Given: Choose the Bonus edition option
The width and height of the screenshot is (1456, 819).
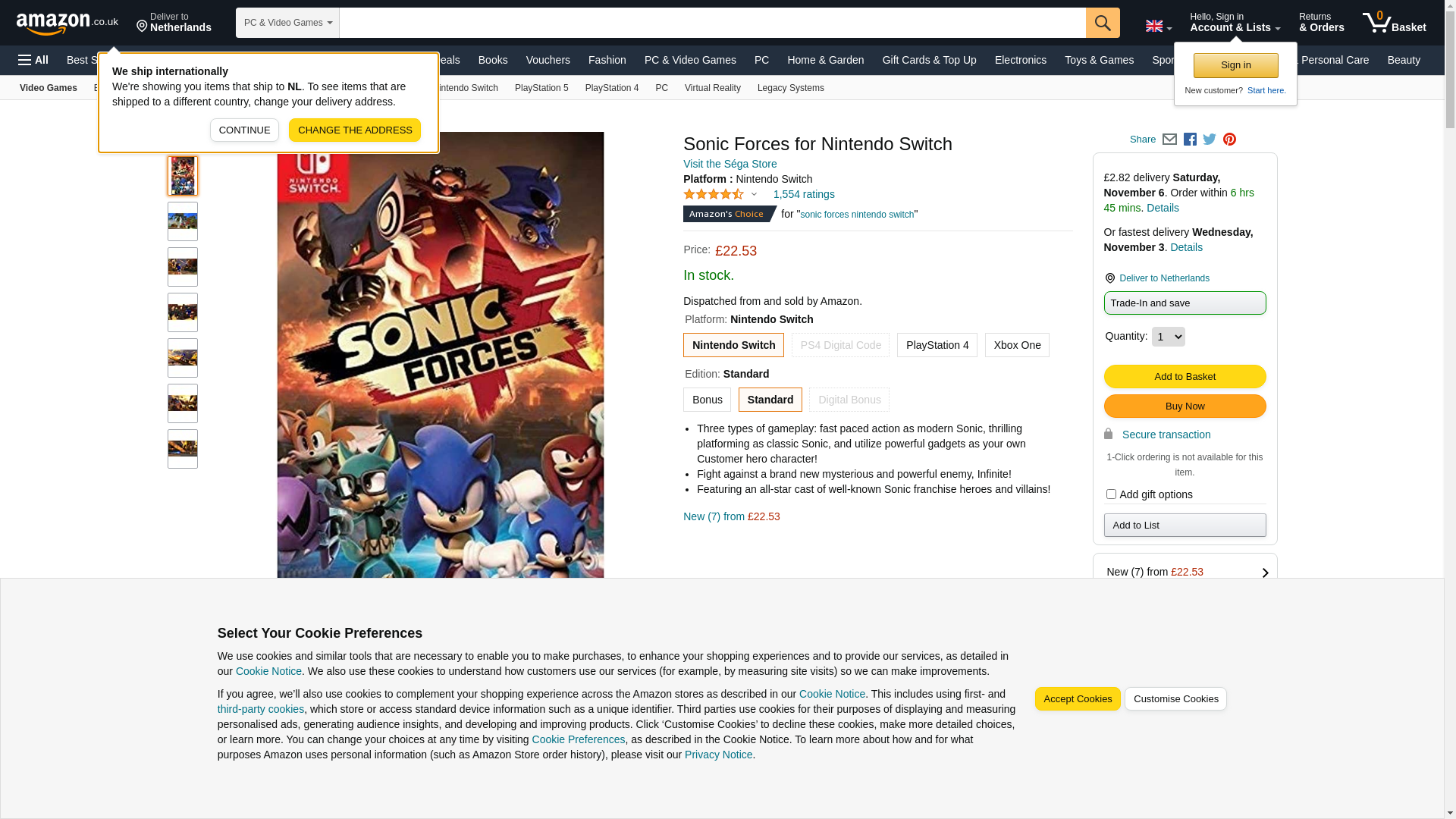Looking at the screenshot, I should tap(707, 400).
